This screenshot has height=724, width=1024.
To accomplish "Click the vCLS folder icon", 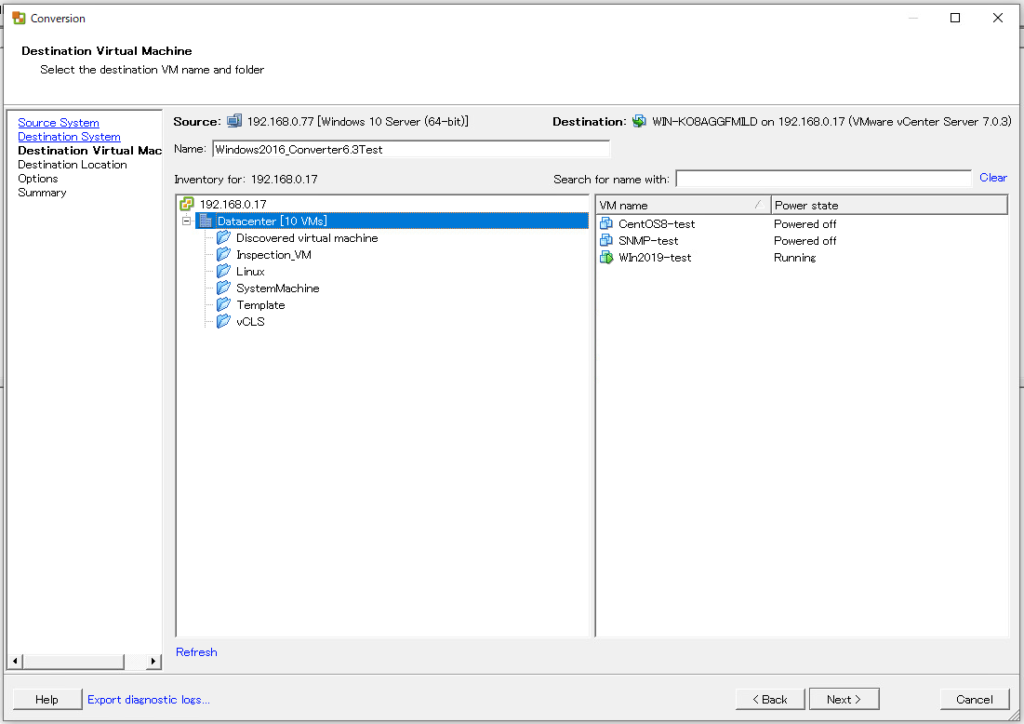I will (223, 321).
